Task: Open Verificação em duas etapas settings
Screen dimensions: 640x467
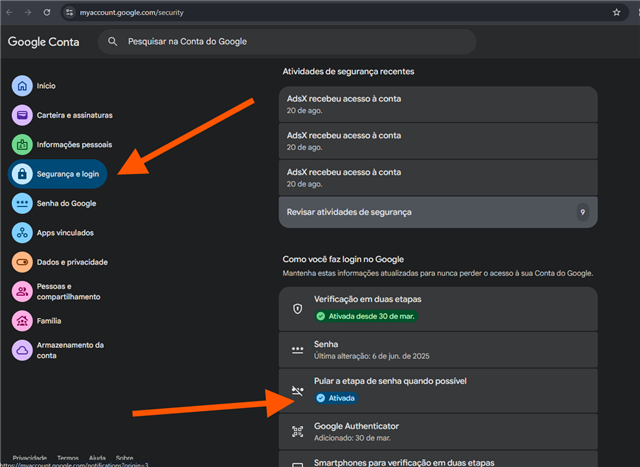Action: [438, 309]
